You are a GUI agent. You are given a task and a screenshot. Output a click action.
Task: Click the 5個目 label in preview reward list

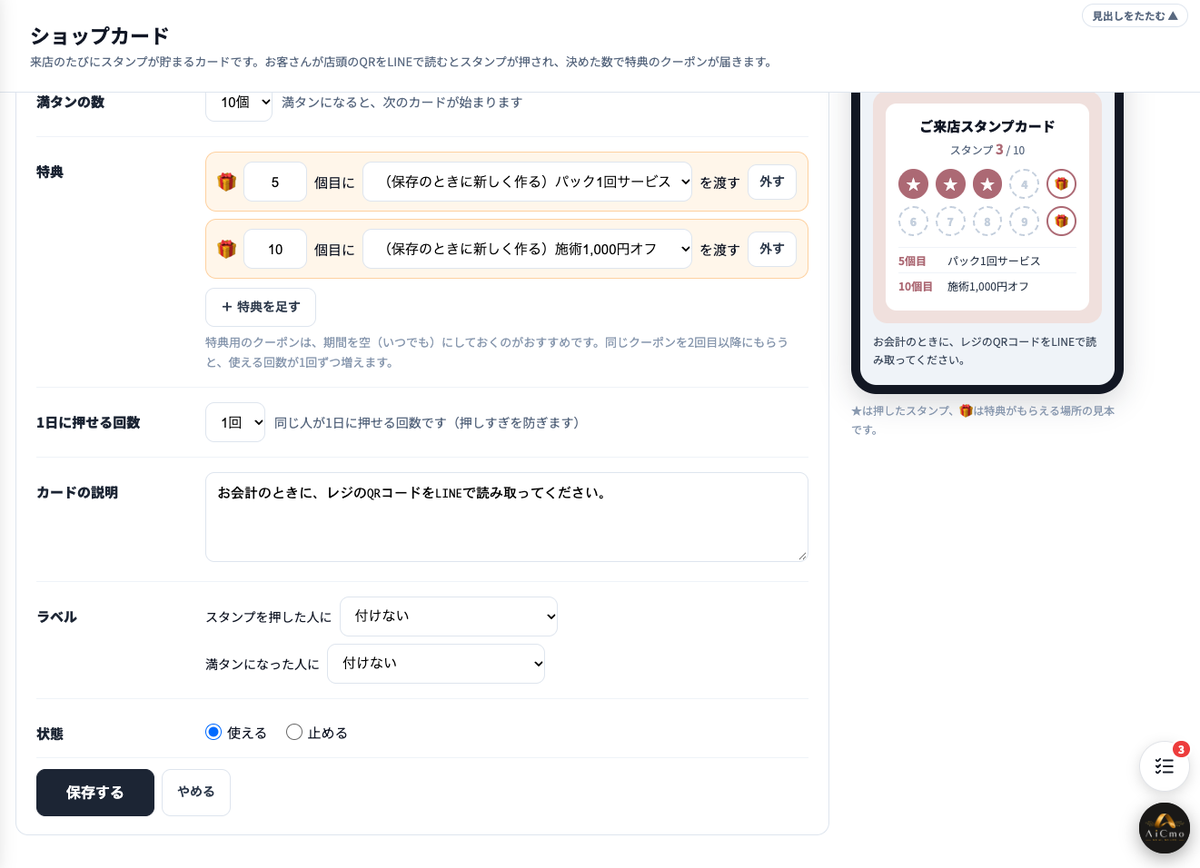(912, 261)
